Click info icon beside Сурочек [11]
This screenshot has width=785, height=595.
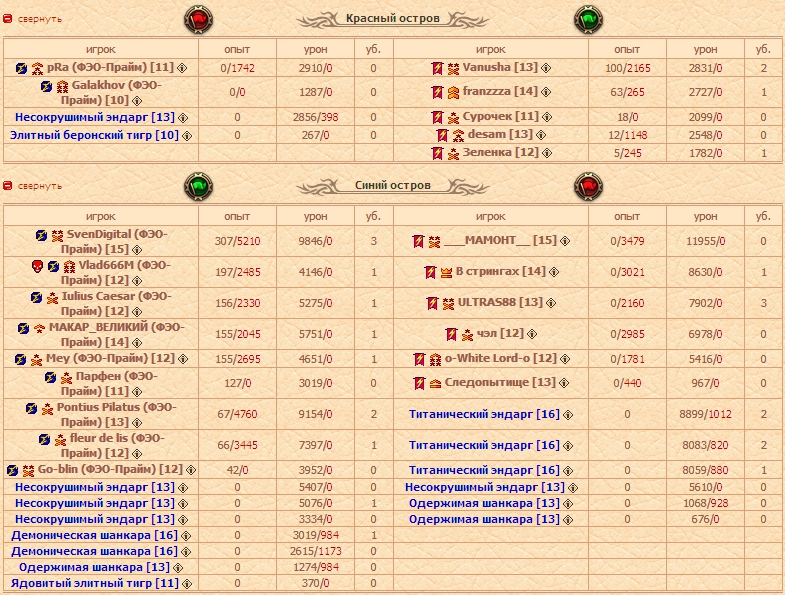547,117
